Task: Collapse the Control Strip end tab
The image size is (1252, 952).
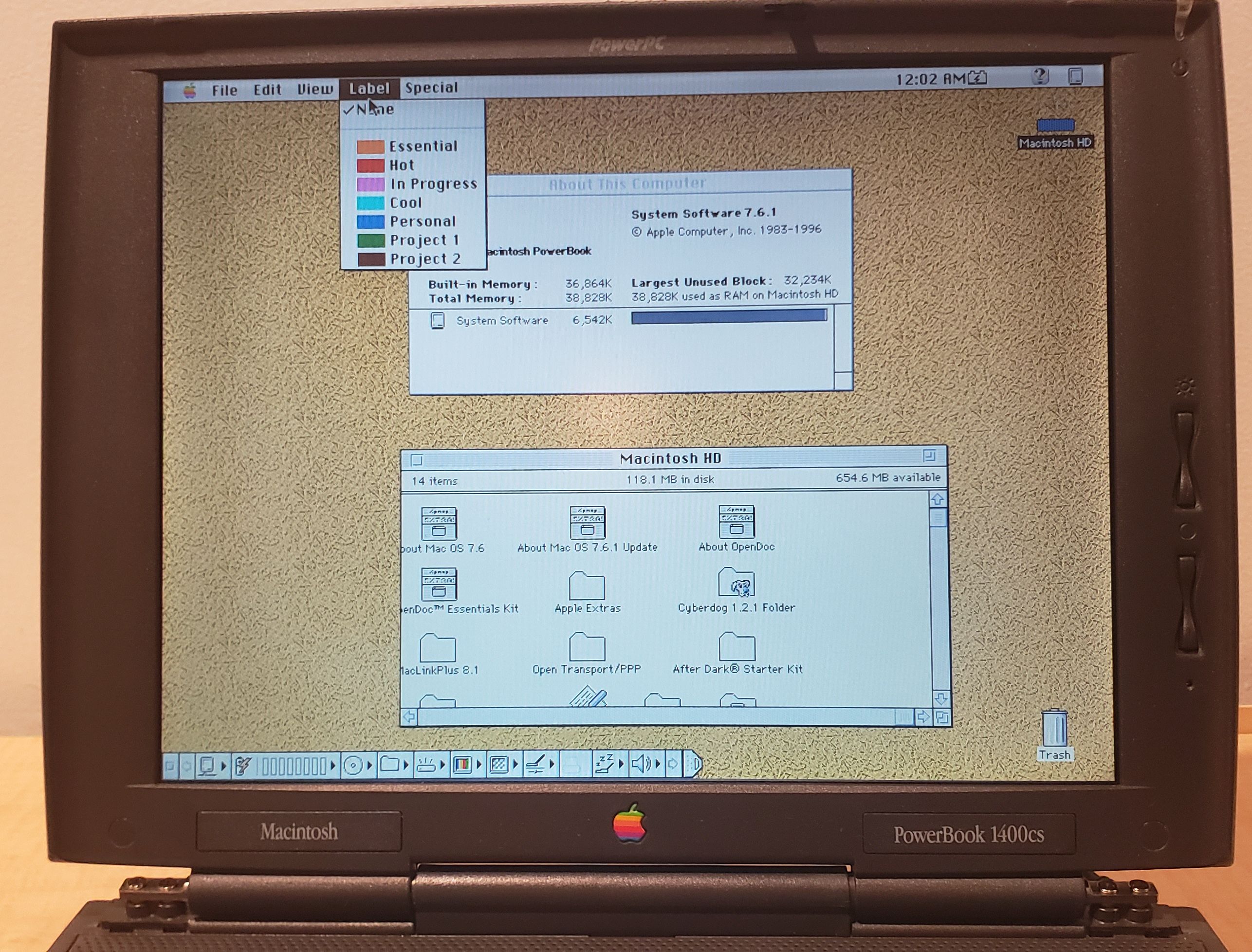Action: point(693,765)
